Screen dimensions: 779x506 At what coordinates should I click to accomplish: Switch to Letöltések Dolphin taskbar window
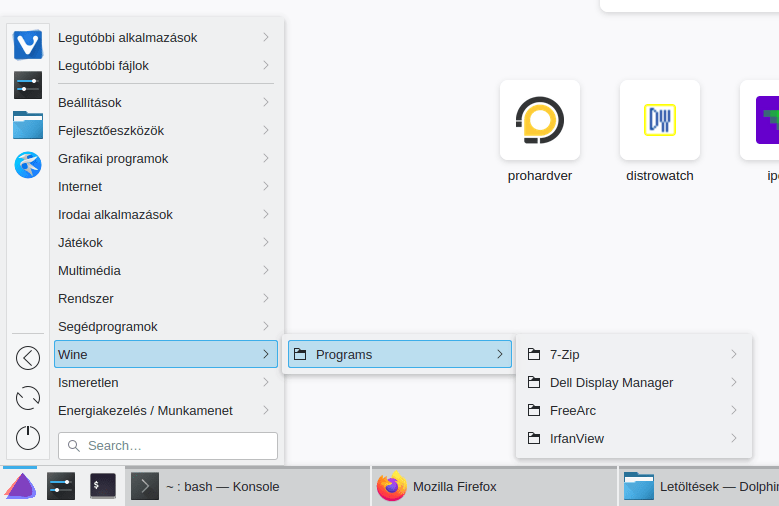coord(699,486)
